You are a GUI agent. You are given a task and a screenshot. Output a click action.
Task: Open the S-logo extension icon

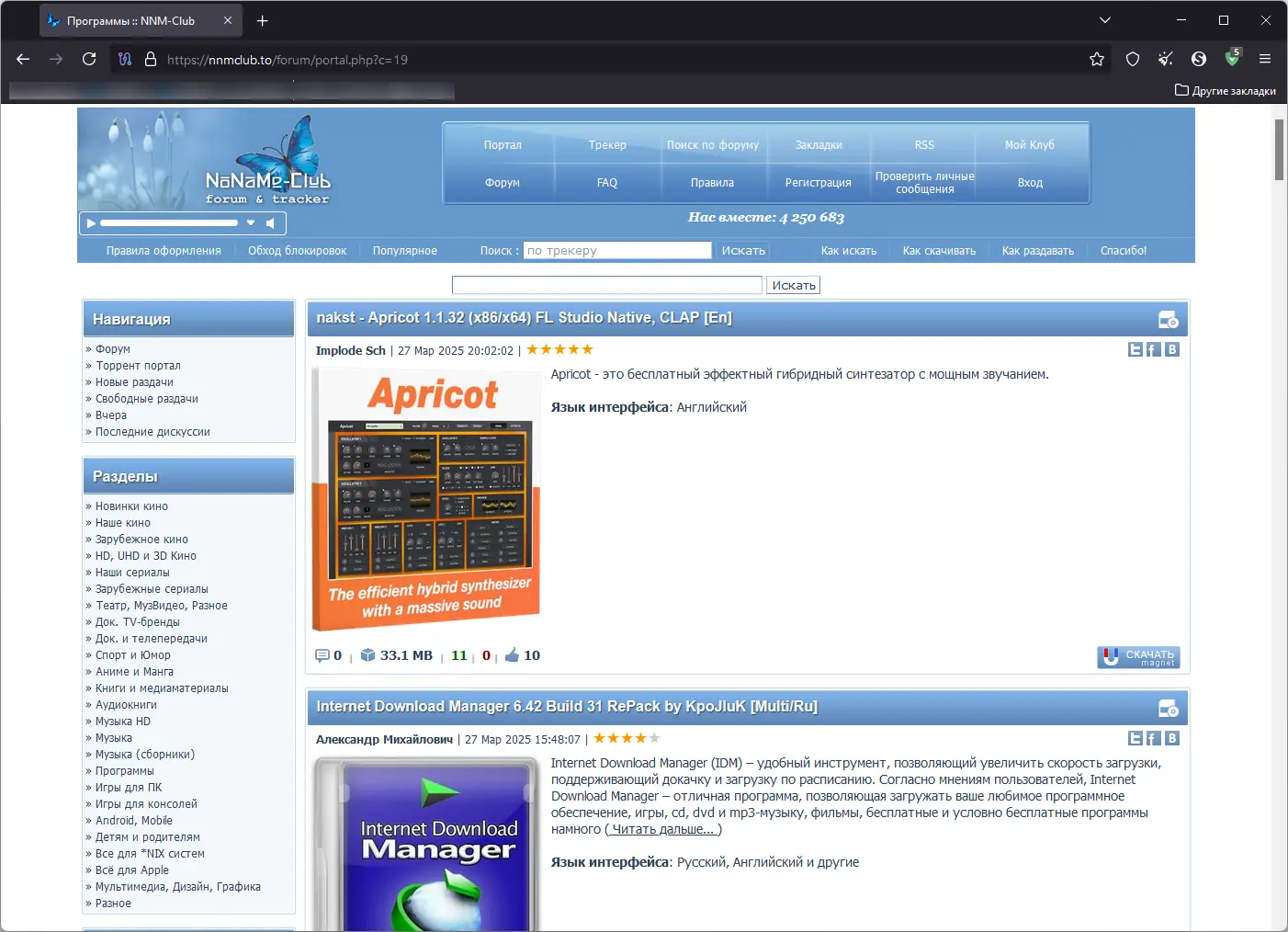(x=1199, y=59)
